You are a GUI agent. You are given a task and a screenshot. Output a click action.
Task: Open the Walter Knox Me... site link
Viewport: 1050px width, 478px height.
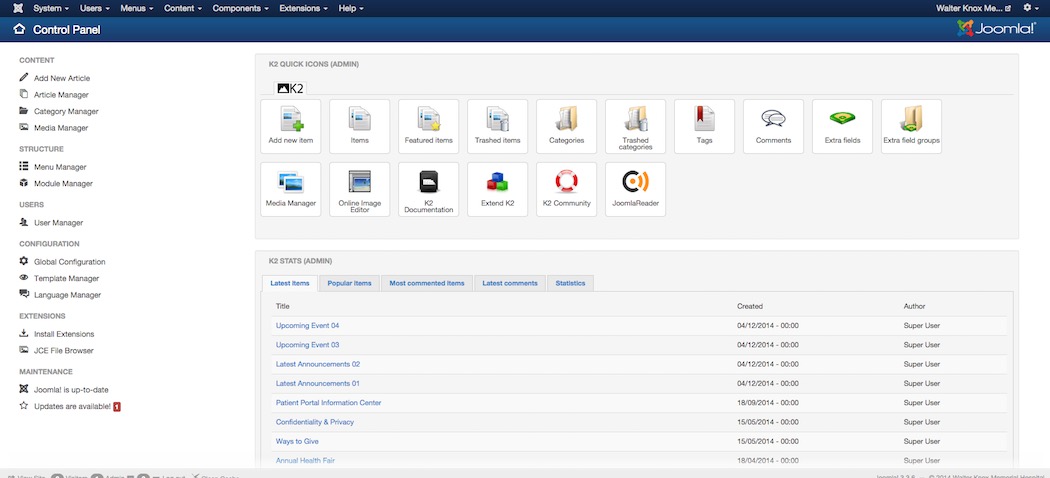973,8
